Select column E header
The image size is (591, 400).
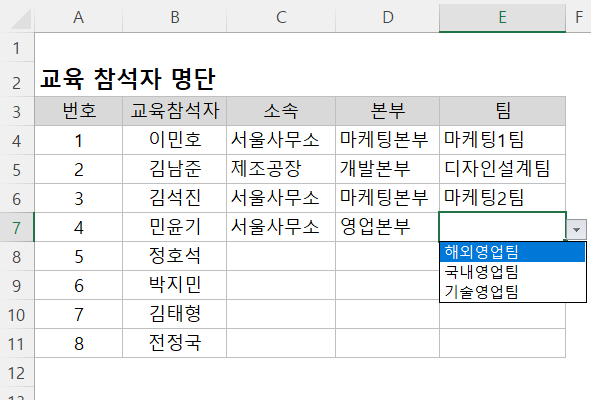pos(502,17)
